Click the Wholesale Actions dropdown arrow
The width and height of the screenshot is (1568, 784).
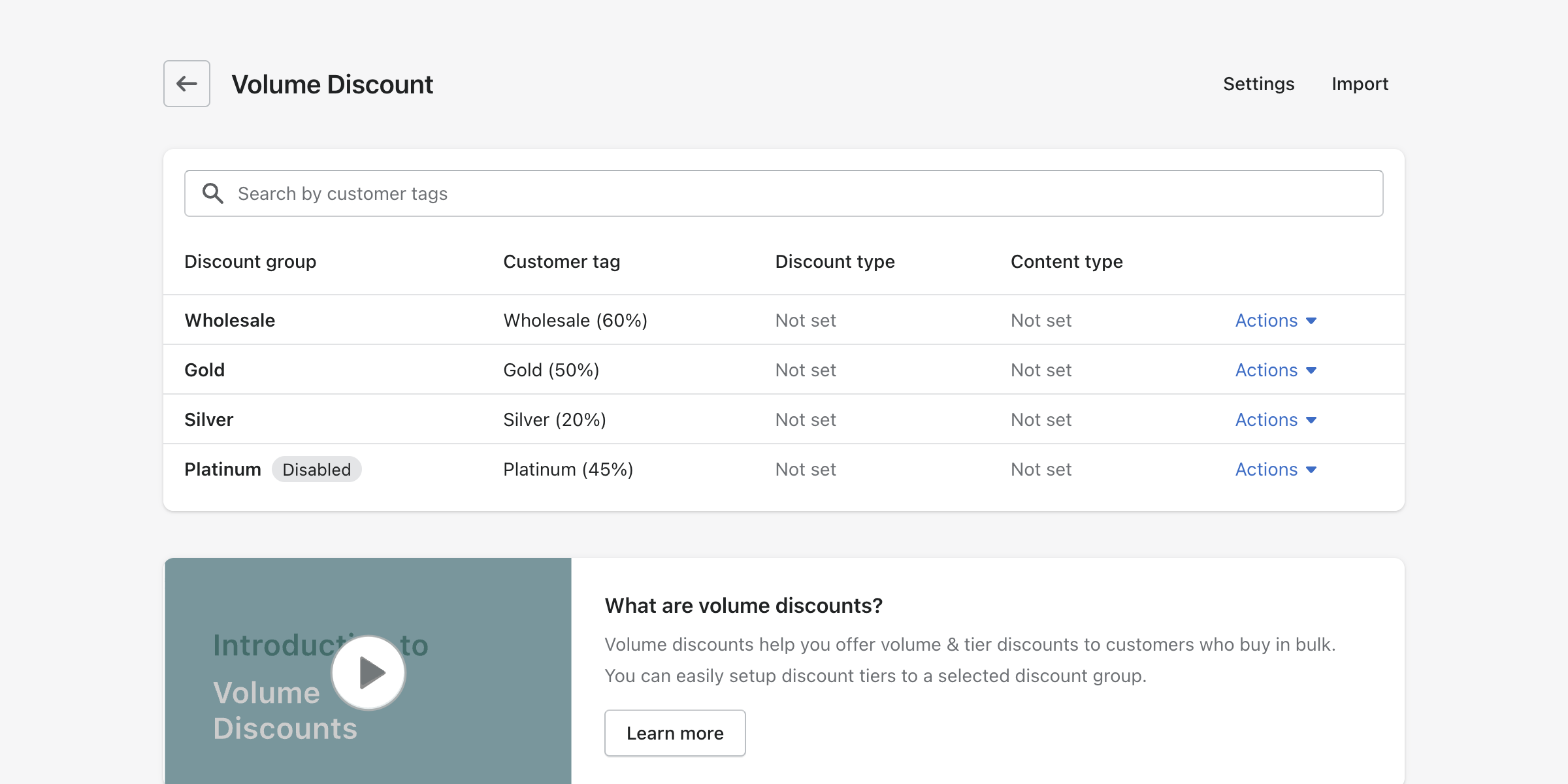[x=1313, y=320]
